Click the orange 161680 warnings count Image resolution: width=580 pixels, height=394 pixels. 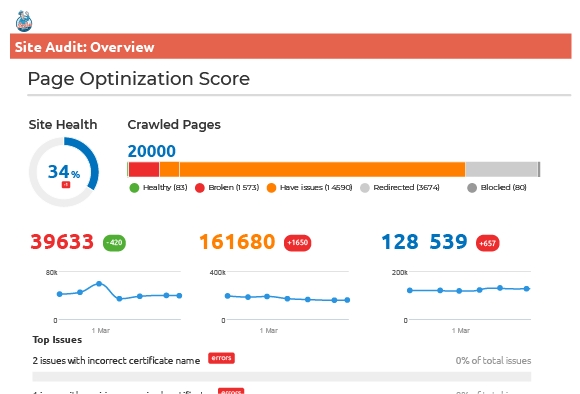(237, 242)
